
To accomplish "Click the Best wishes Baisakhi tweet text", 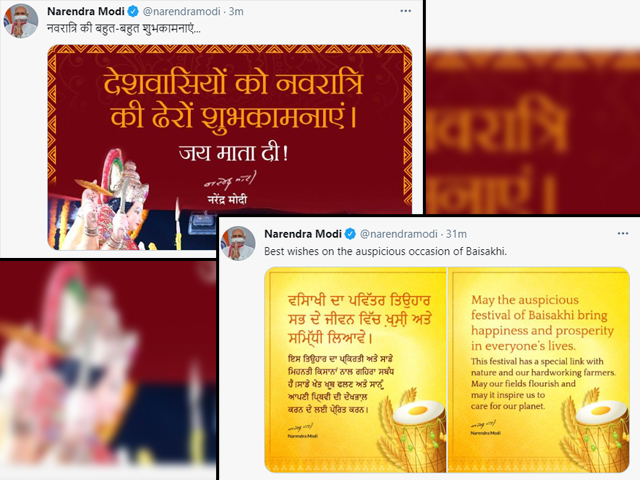I will click(x=385, y=251).
